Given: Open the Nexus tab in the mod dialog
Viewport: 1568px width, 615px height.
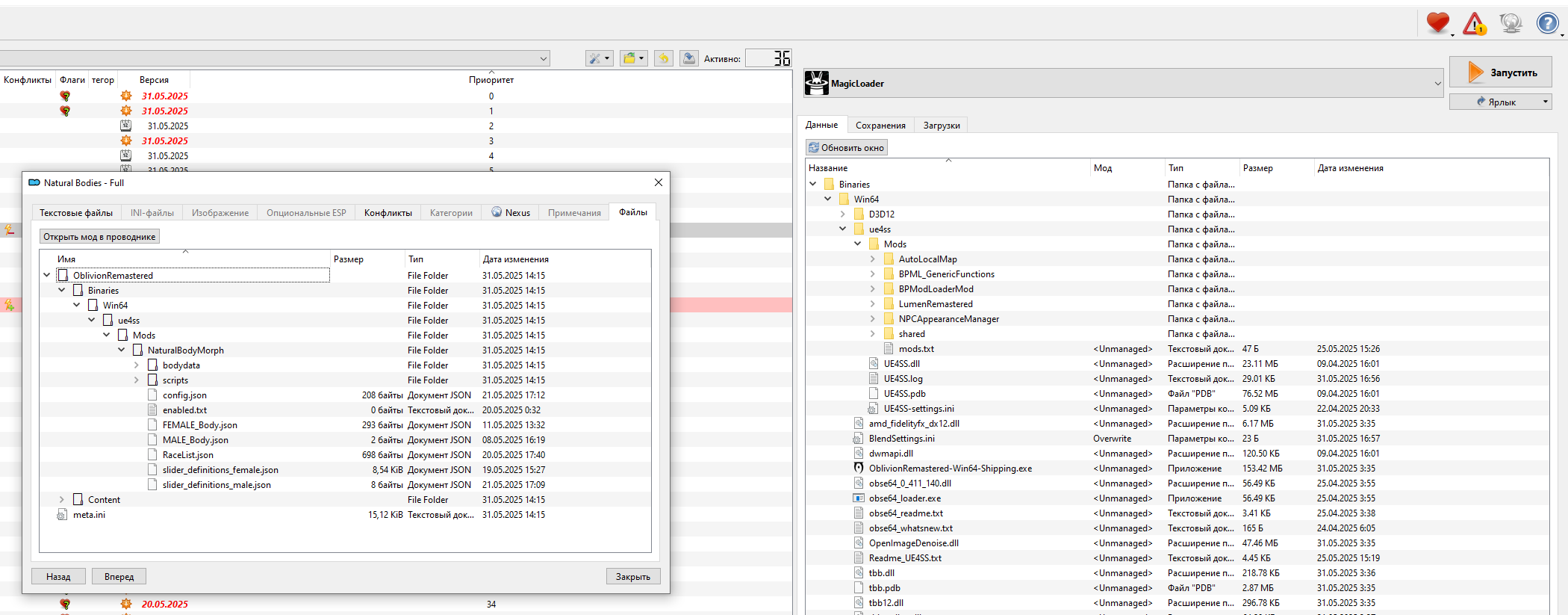Looking at the screenshot, I should pos(511,213).
